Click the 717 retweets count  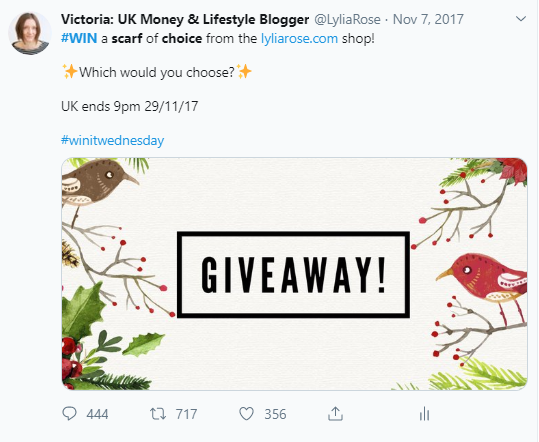(x=186, y=414)
